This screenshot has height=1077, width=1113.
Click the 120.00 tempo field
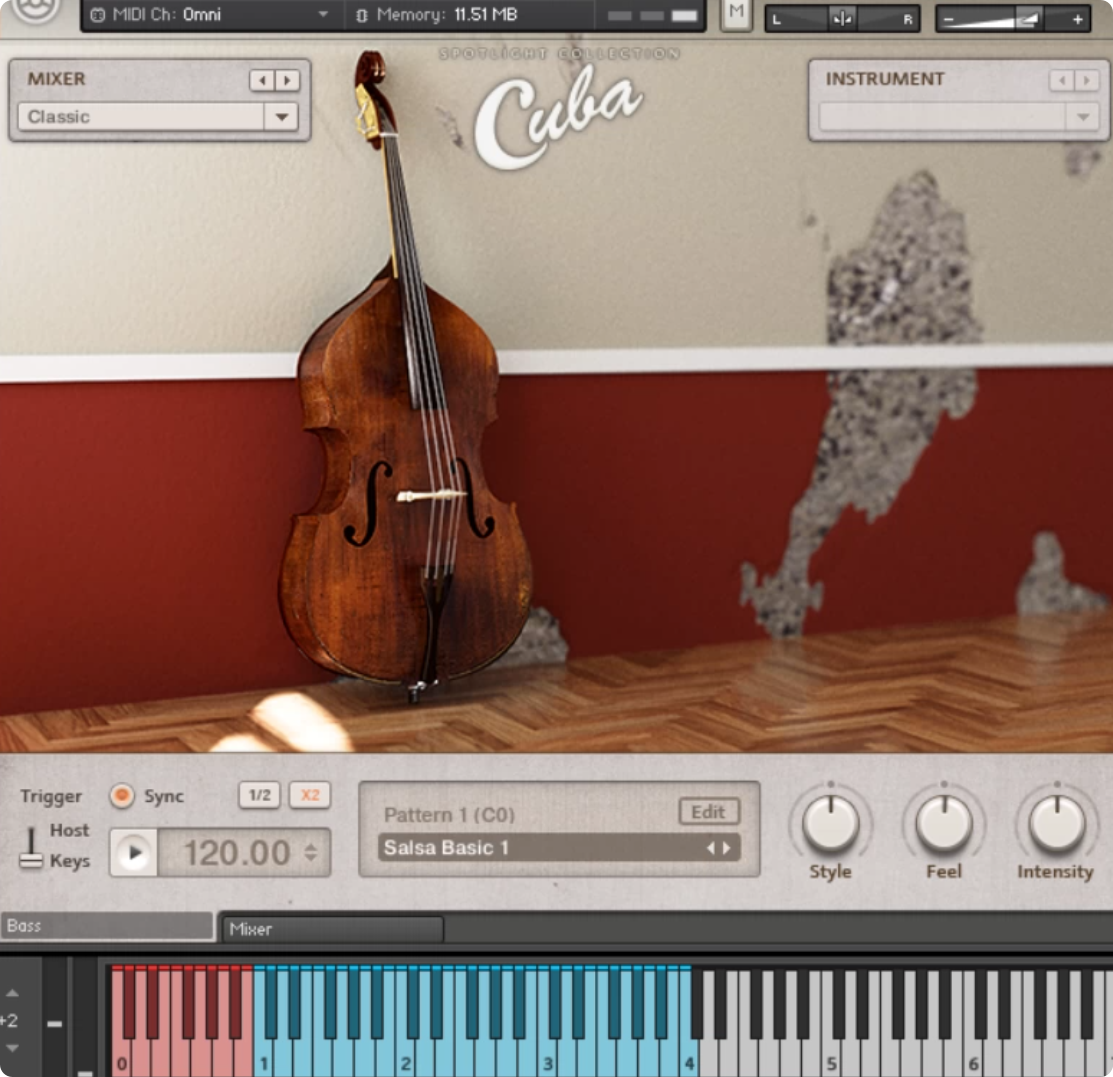[x=236, y=853]
